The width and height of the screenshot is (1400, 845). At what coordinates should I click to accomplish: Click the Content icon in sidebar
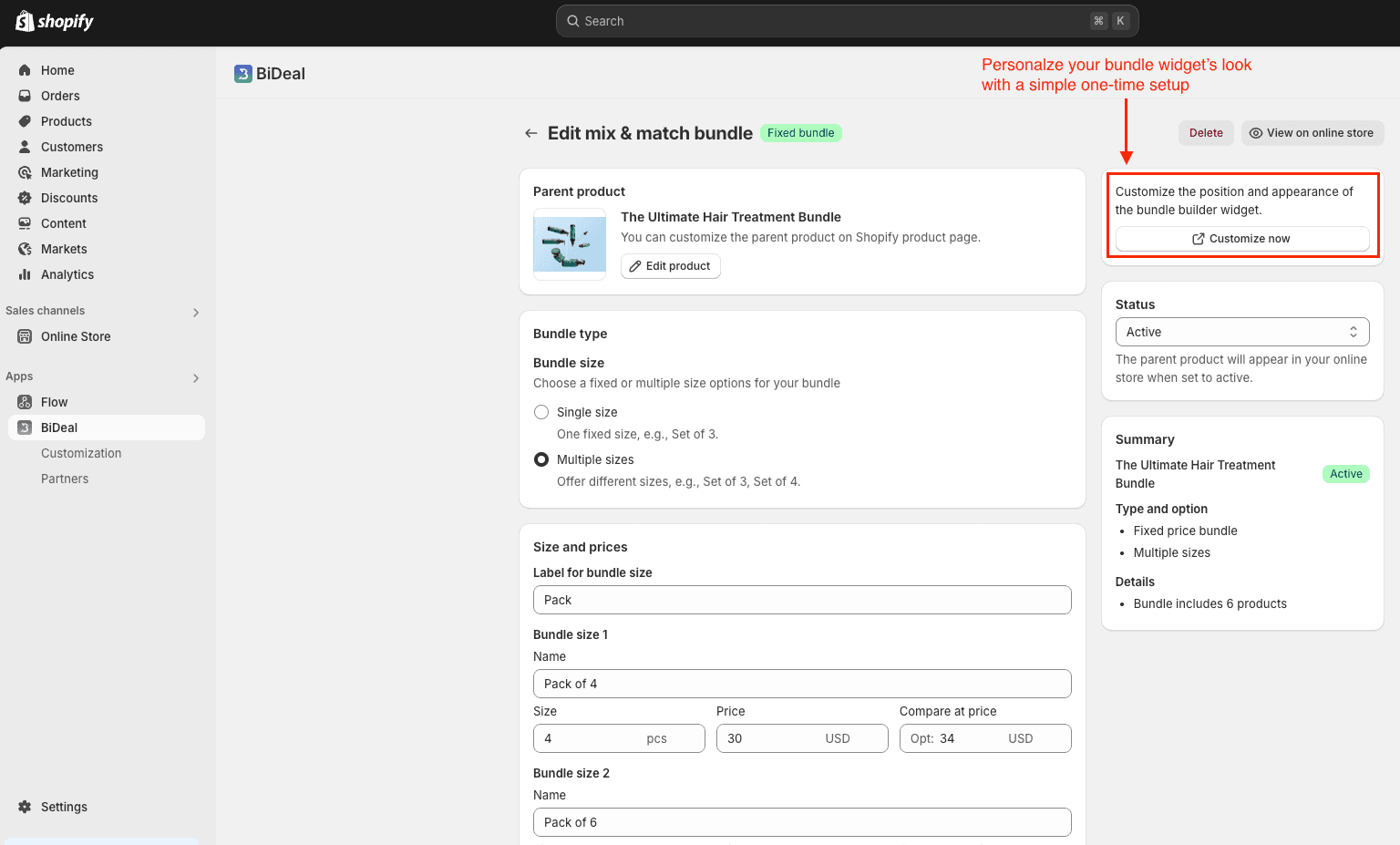[x=25, y=223]
